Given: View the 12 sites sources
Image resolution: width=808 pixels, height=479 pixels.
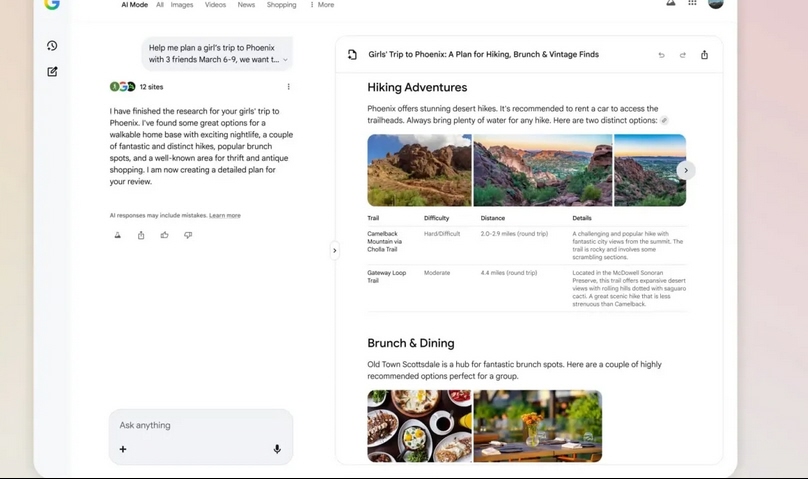Looking at the screenshot, I should tap(137, 87).
